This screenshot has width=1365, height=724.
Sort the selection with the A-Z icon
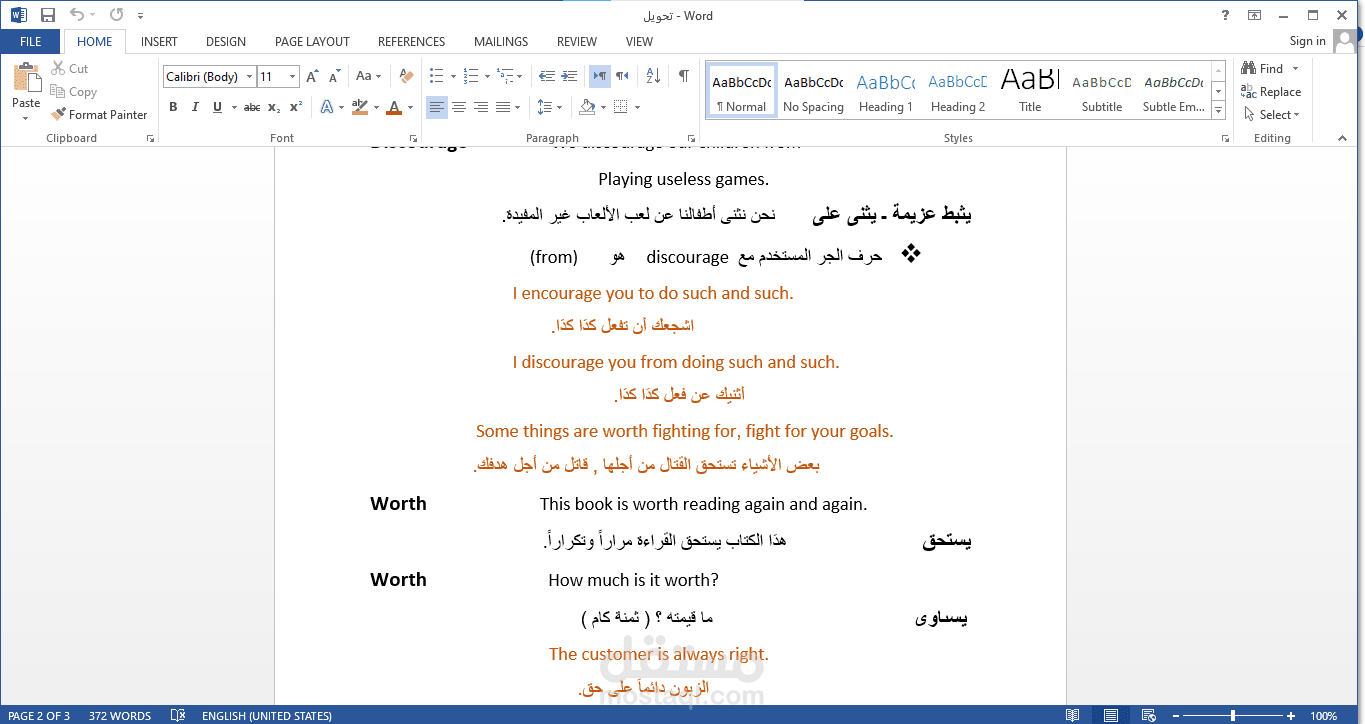pos(653,76)
